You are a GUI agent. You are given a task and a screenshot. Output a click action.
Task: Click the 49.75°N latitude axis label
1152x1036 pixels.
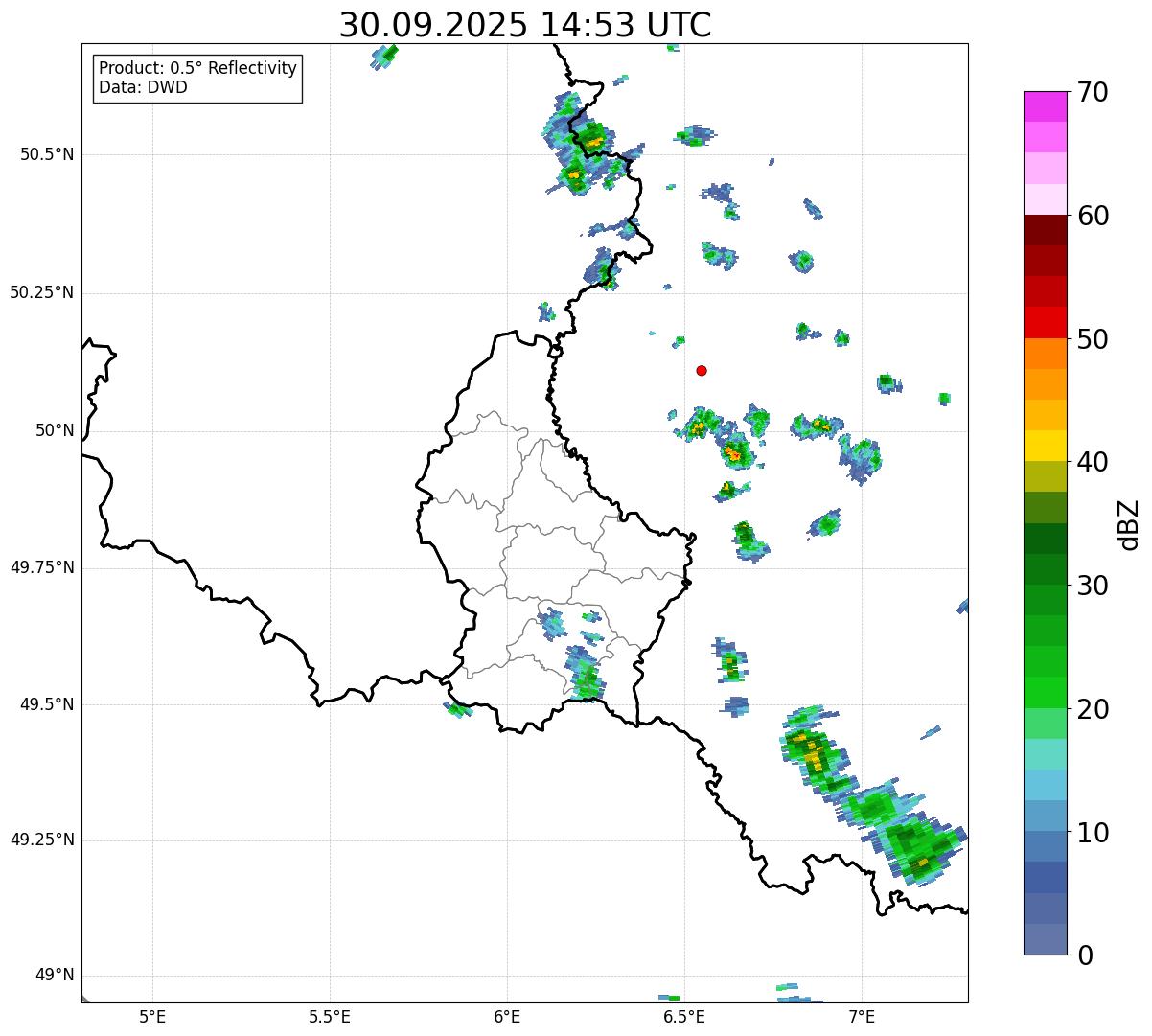click(42, 567)
